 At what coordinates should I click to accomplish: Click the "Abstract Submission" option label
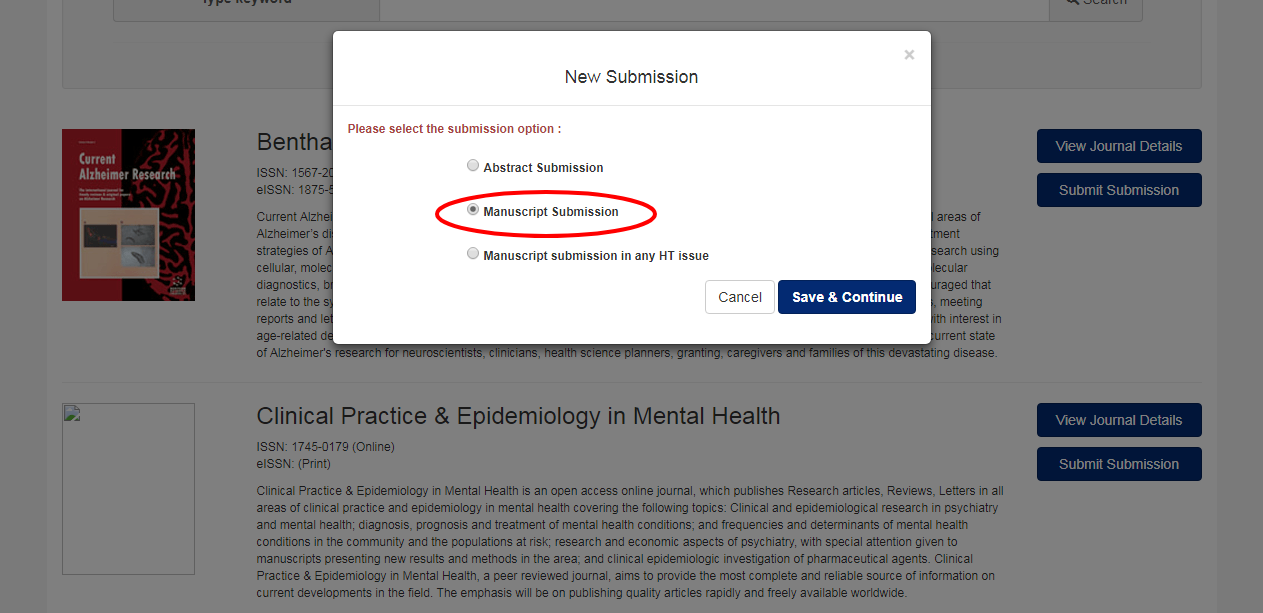pos(543,168)
